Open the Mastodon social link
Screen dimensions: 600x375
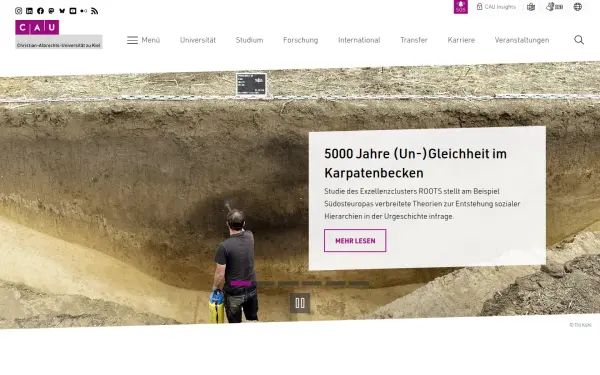click(x=51, y=11)
